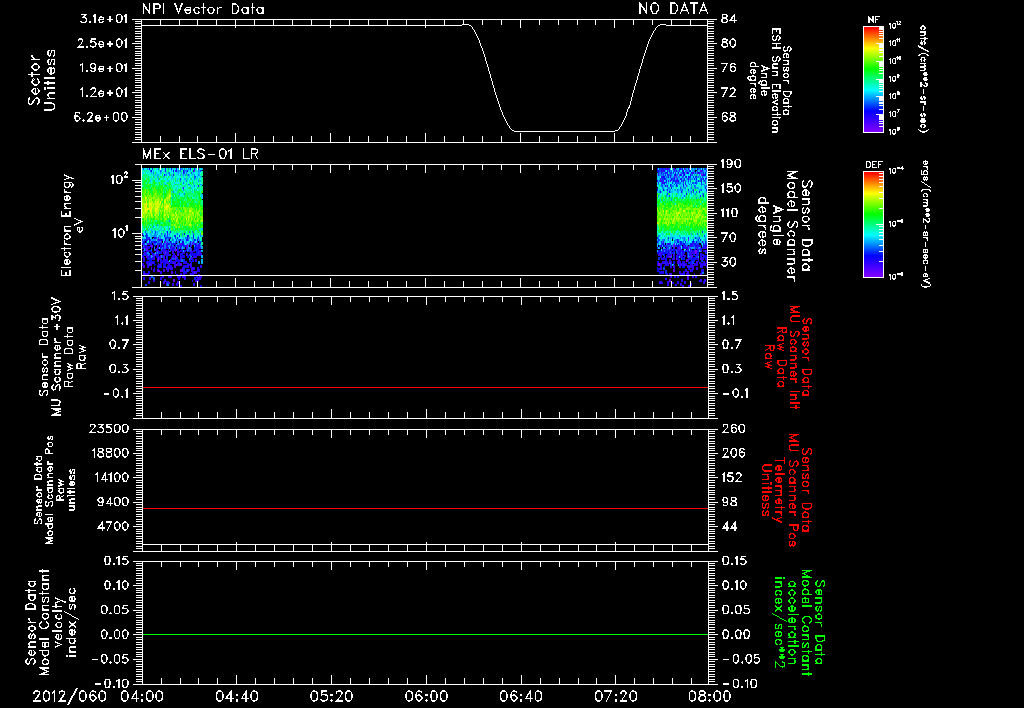Click the right electron spectrogram data block
This screenshot has width=1024, height=708.
[x=682, y=227]
